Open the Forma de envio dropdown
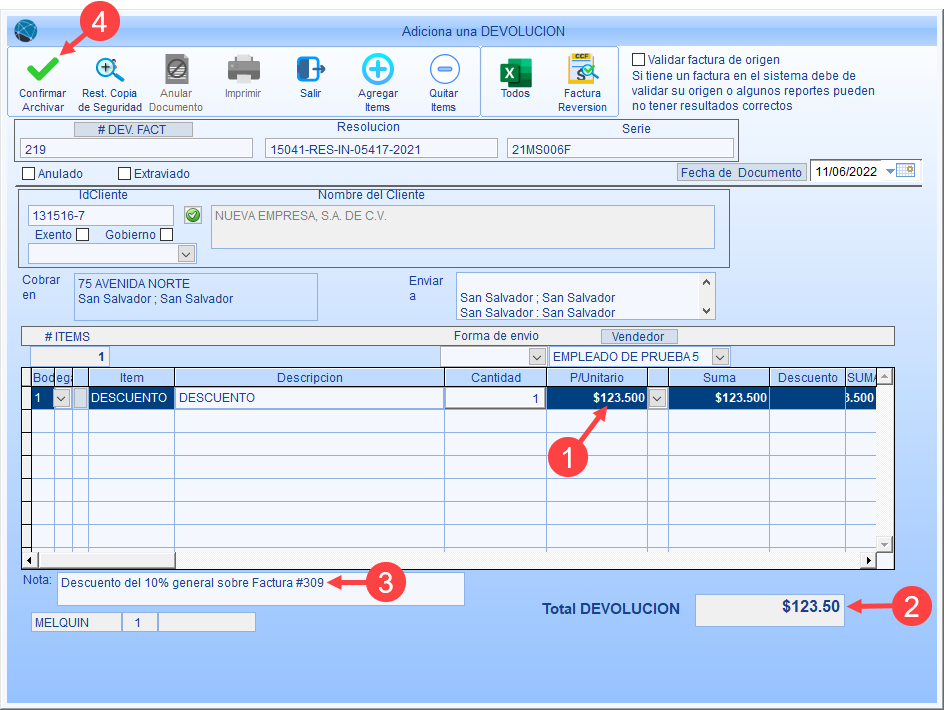 pyautogui.click(x=537, y=357)
